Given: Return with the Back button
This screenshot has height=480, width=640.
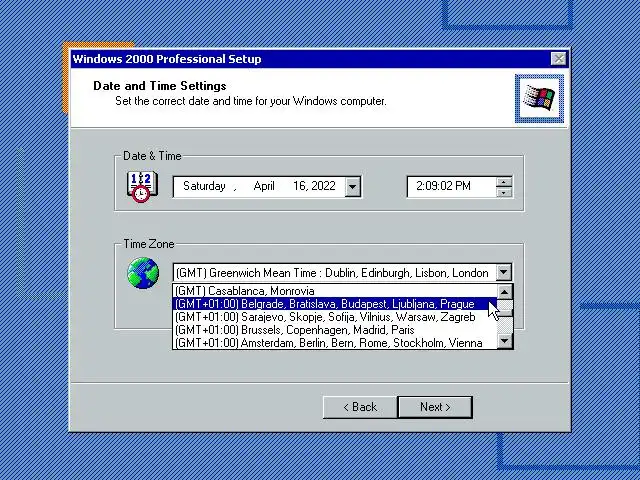Looking at the screenshot, I should [360, 407].
